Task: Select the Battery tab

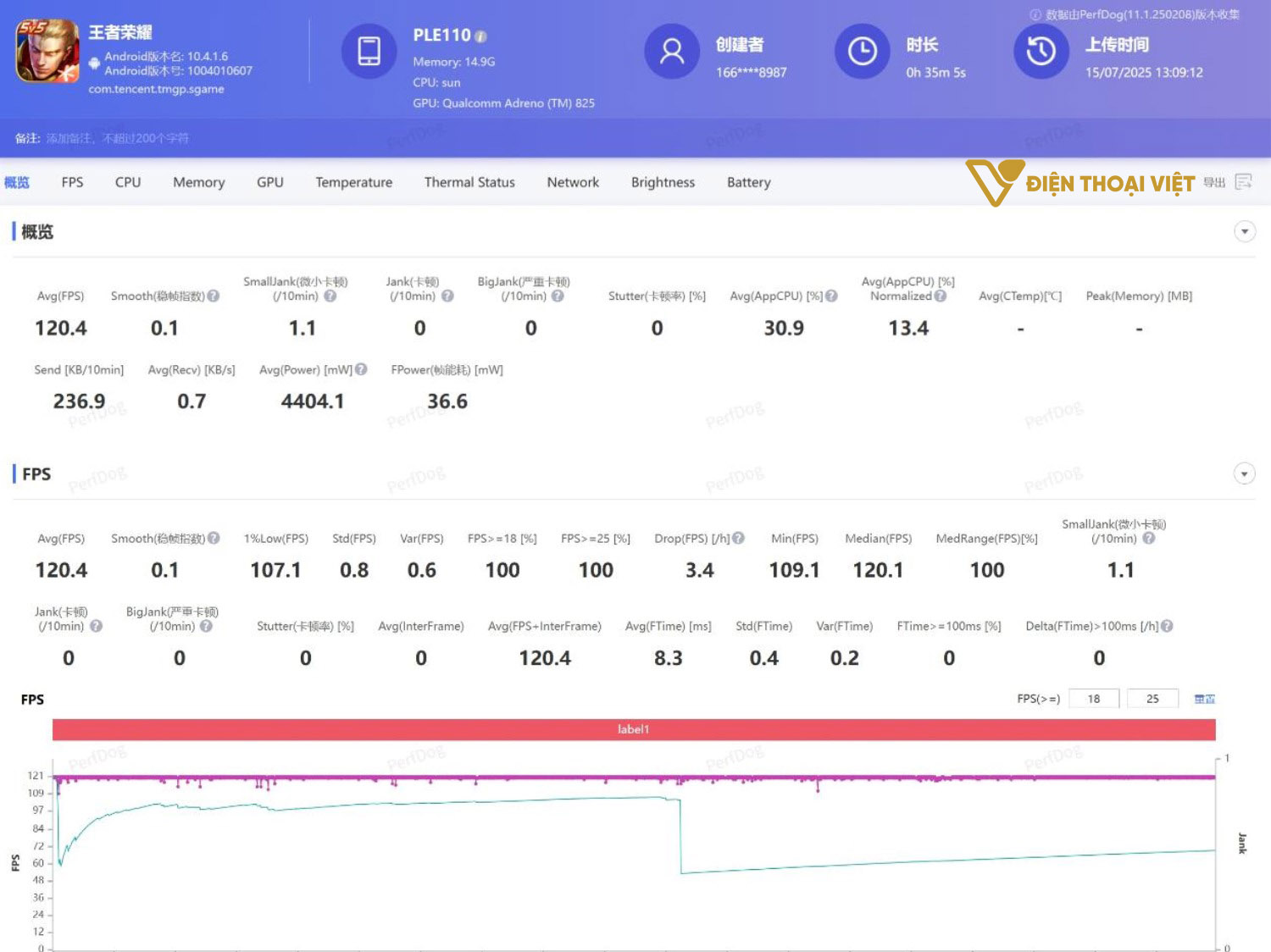Action: 748,182
